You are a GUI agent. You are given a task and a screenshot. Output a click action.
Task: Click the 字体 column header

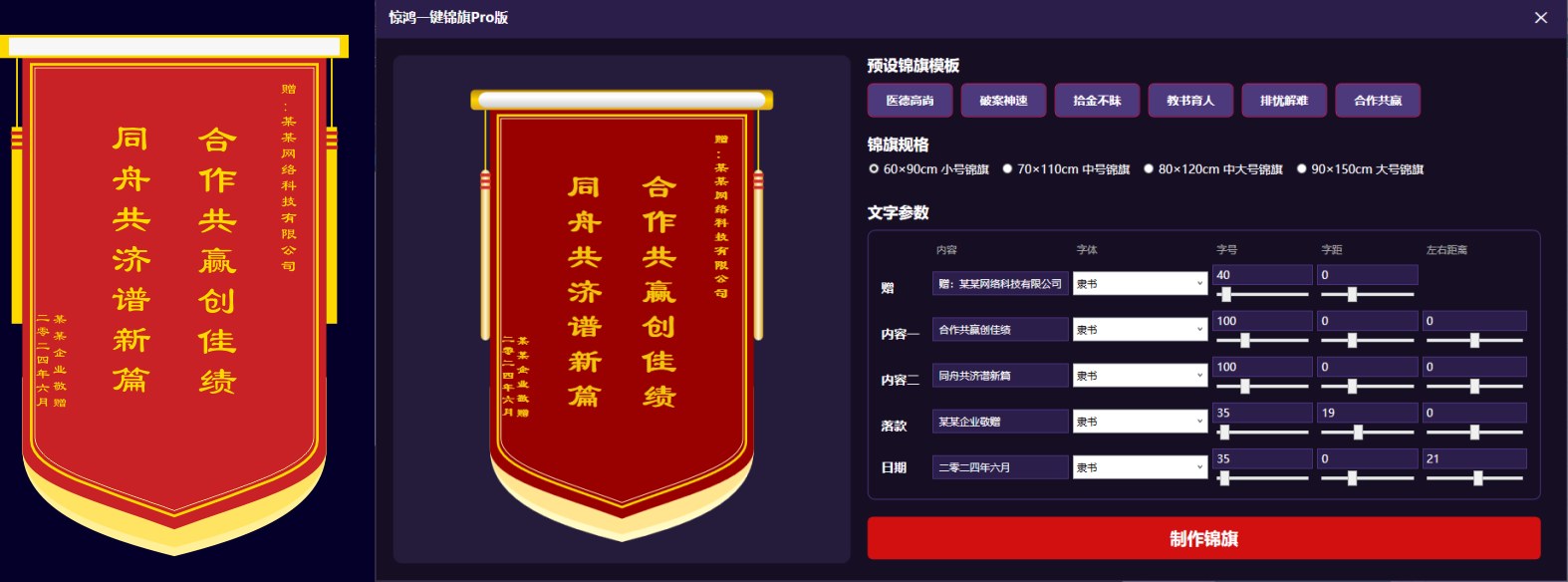(x=1087, y=250)
